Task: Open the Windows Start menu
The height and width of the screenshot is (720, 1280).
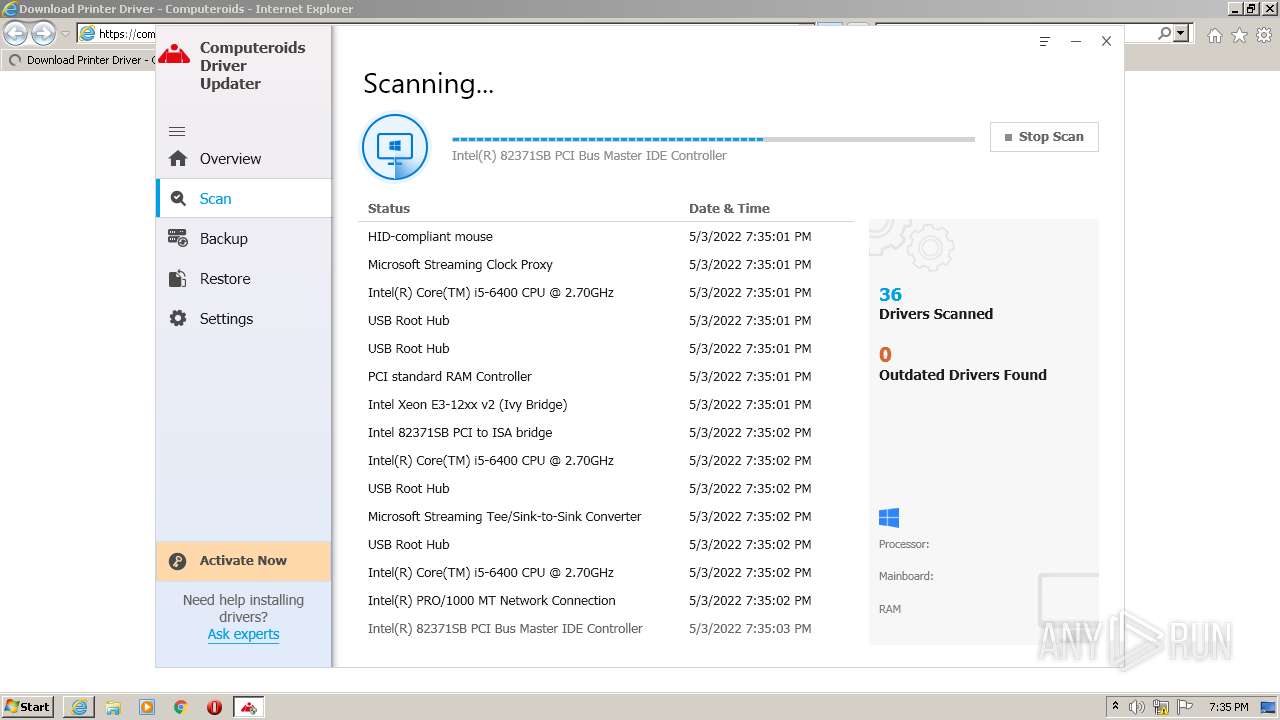Action: point(27,706)
